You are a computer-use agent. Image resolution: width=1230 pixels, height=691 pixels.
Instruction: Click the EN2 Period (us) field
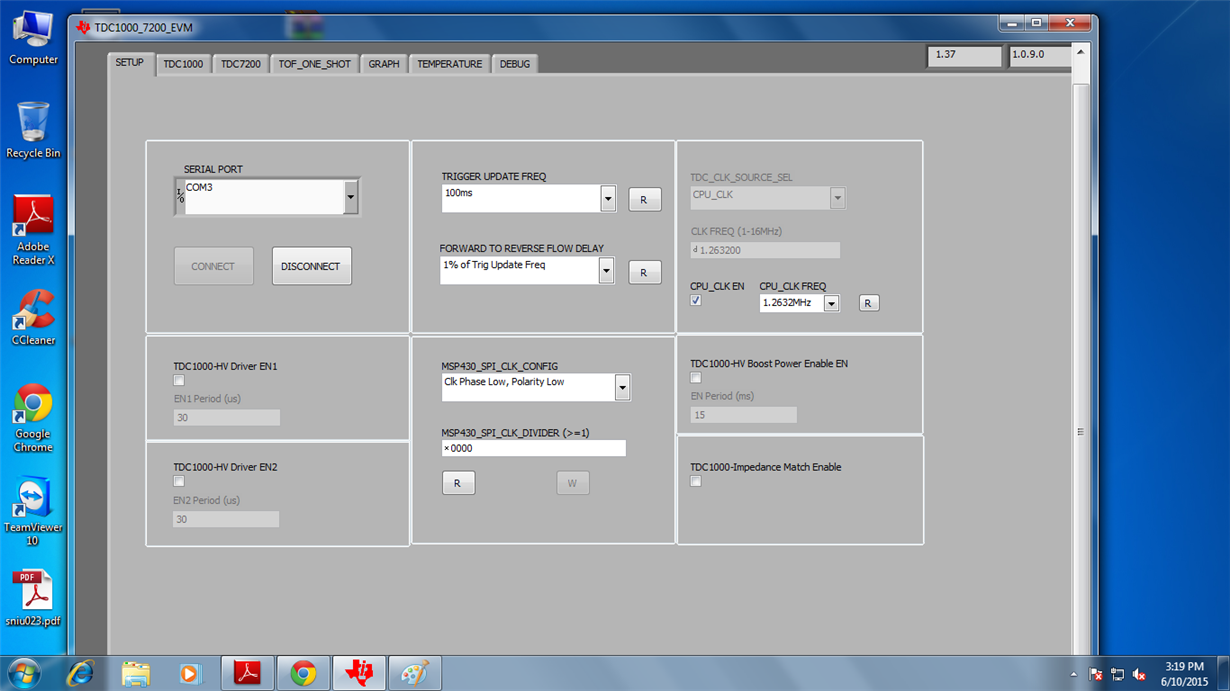click(226, 519)
